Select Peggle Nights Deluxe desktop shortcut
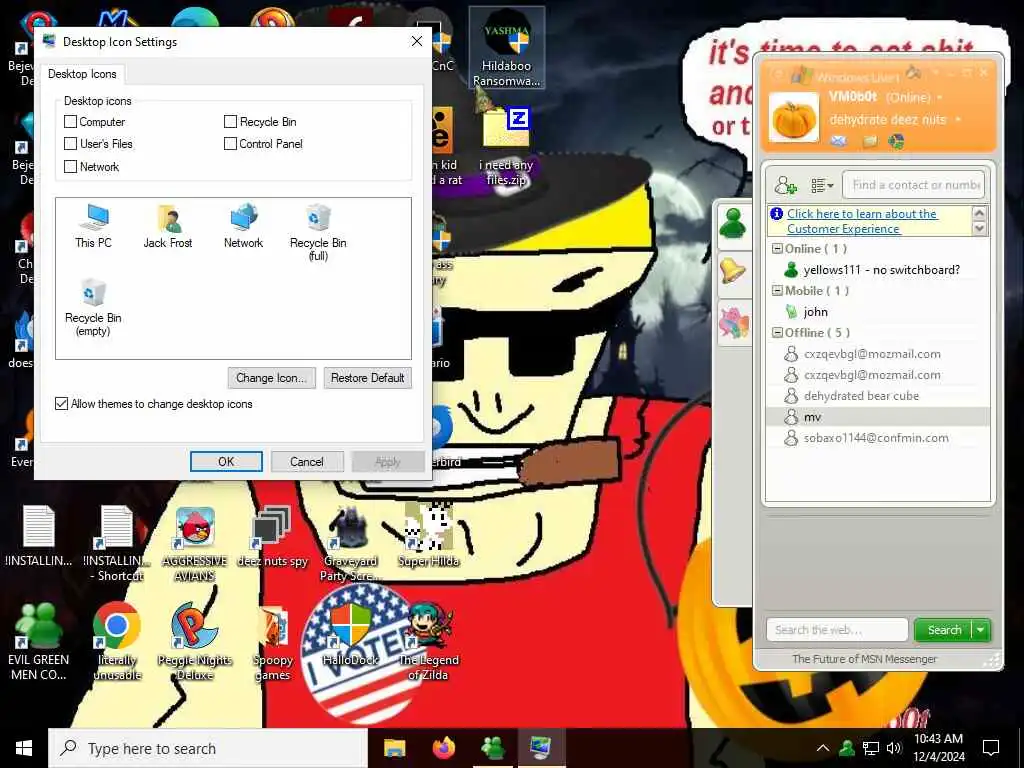The width and height of the screenshot is (1024, 768). [195, 643]
